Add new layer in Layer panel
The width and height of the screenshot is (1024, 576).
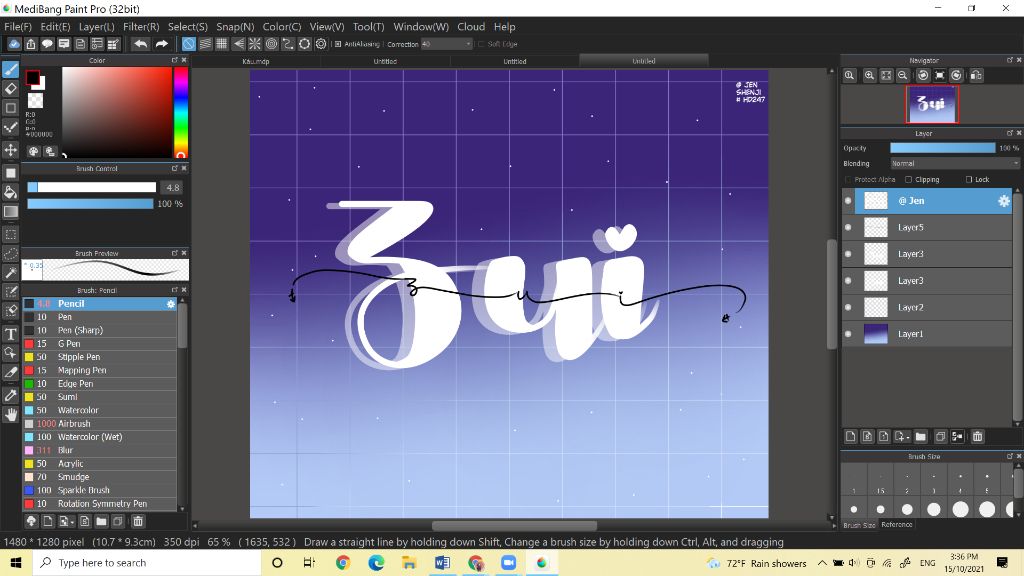click(850, 436)
